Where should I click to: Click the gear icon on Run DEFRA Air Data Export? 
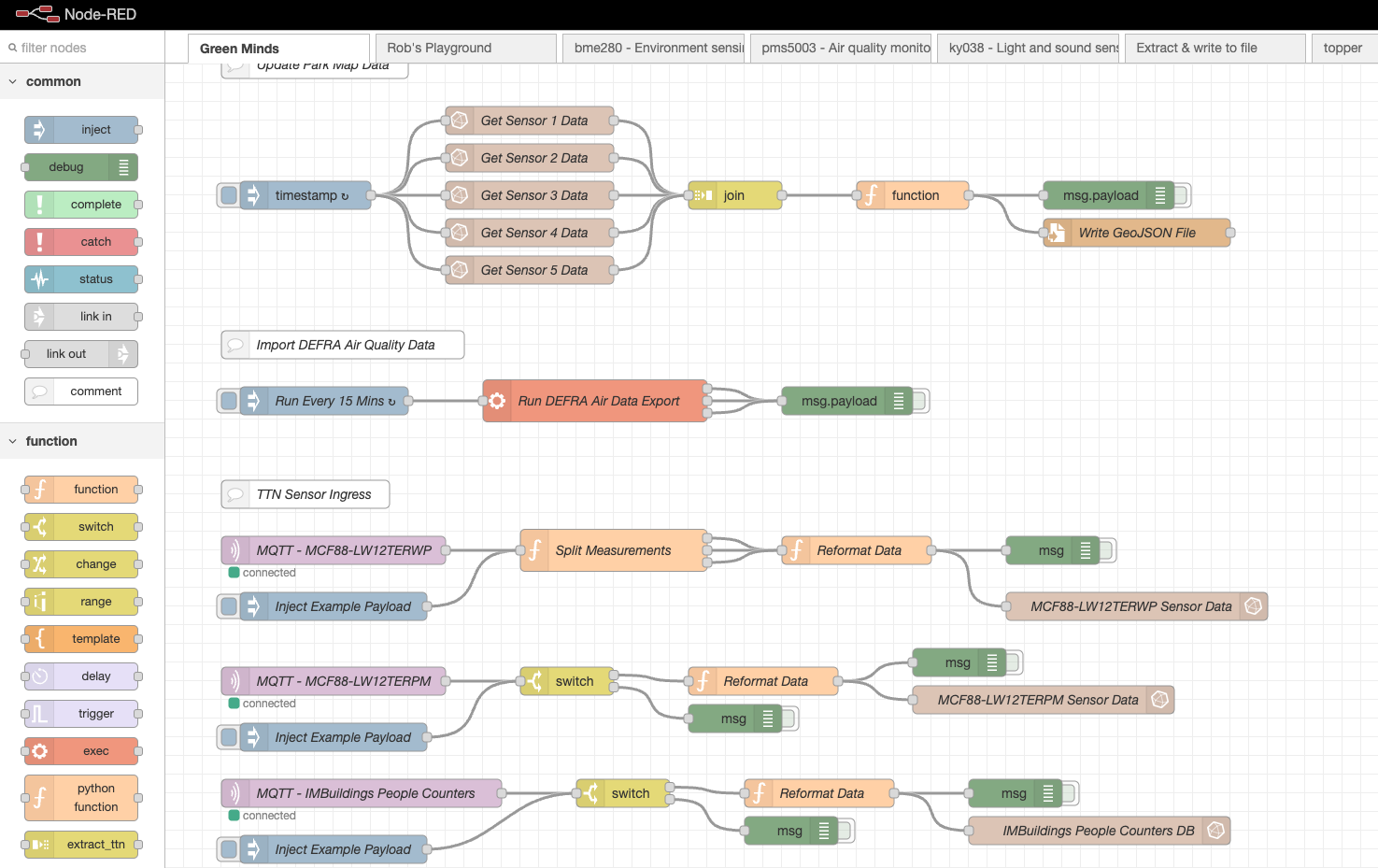tap(497, 401)
